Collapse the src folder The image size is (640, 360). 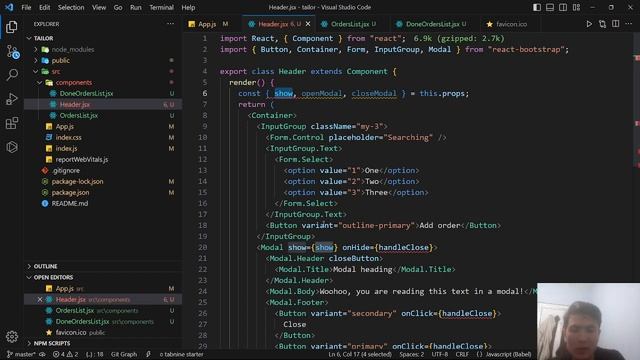pos(103,71)
